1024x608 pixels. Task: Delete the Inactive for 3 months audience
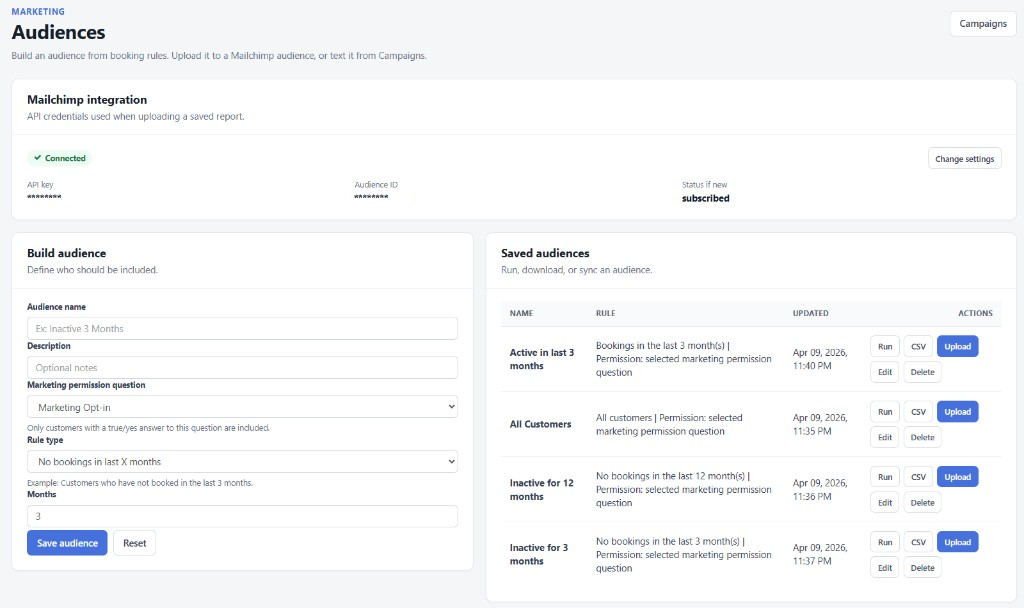click(x=922, y=568)
